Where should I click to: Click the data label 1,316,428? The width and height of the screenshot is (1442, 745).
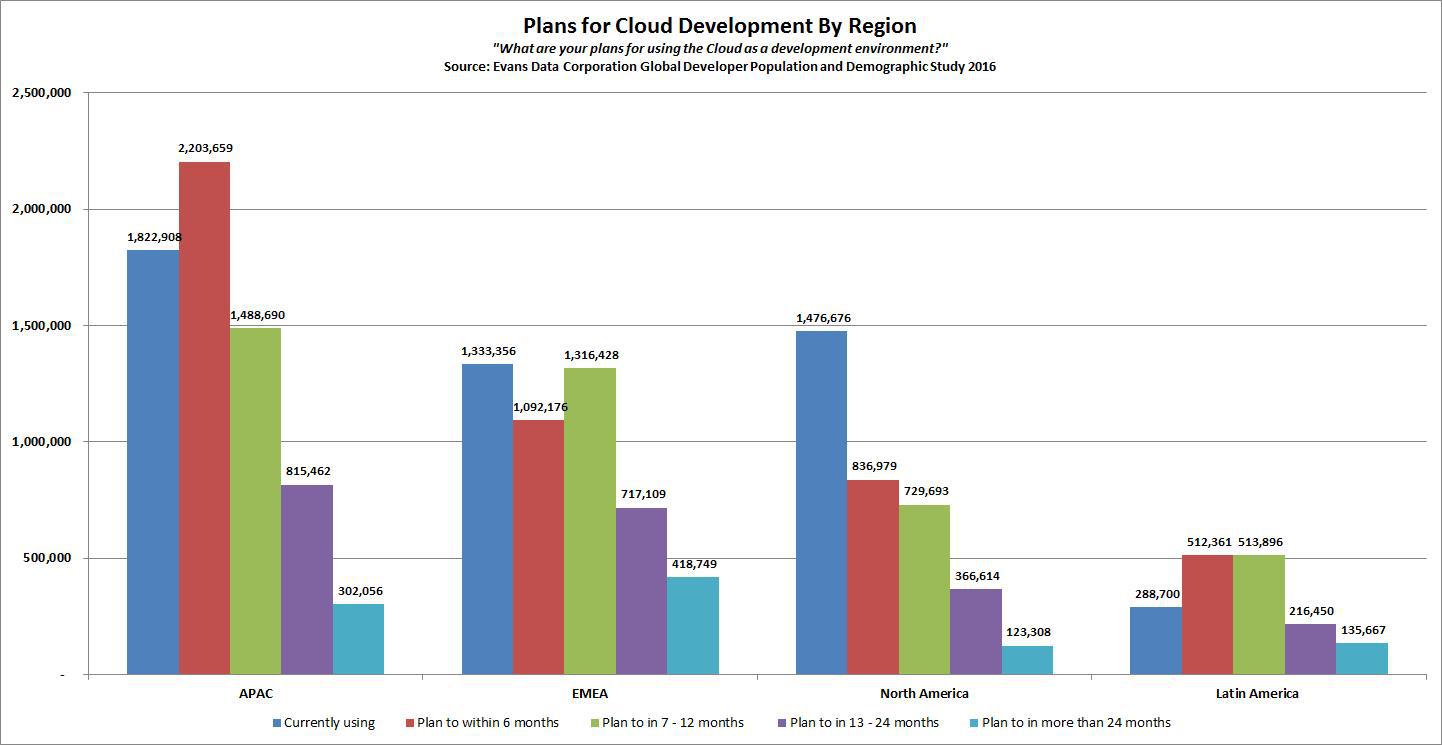coord(590,355)
